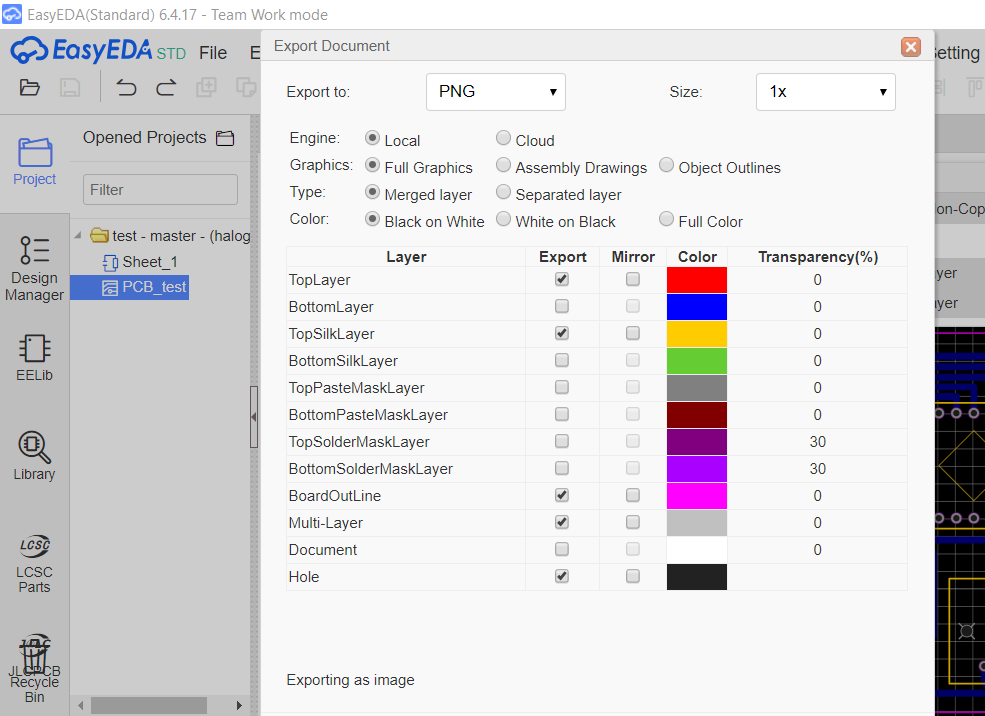Click the folder icon beside Opened Projects

click(x=225, y=138)
